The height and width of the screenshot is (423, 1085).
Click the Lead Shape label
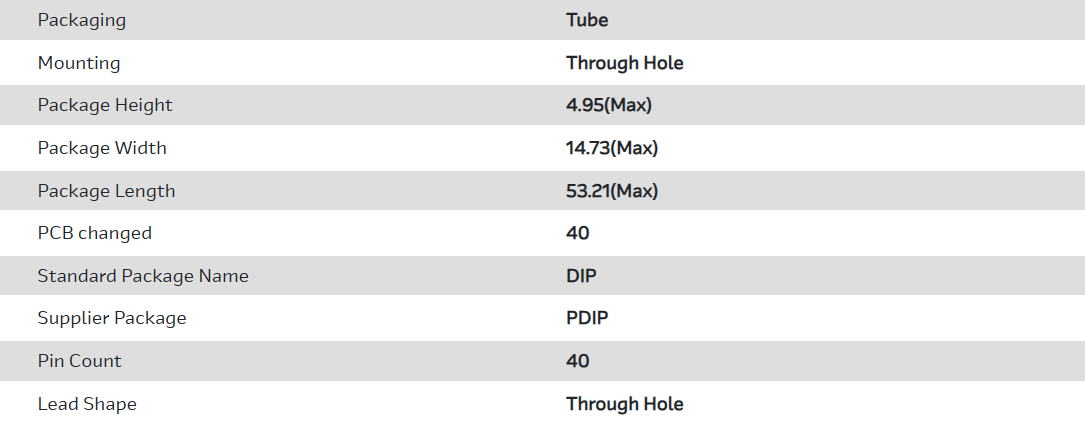[x=87, y=404]
